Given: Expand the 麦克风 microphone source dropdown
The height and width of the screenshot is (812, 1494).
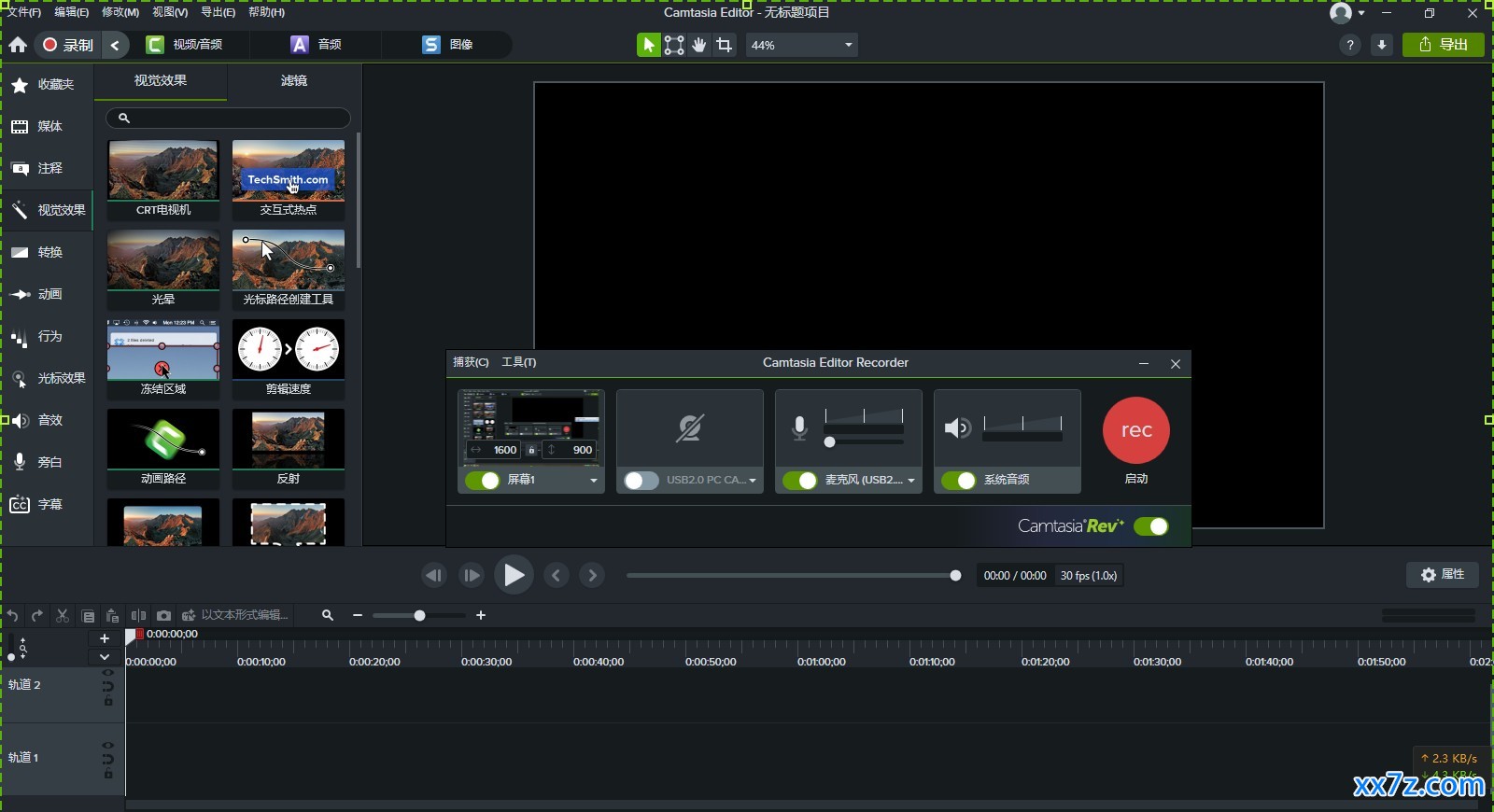Looking at the screenshot, I should tap(910, 481).
